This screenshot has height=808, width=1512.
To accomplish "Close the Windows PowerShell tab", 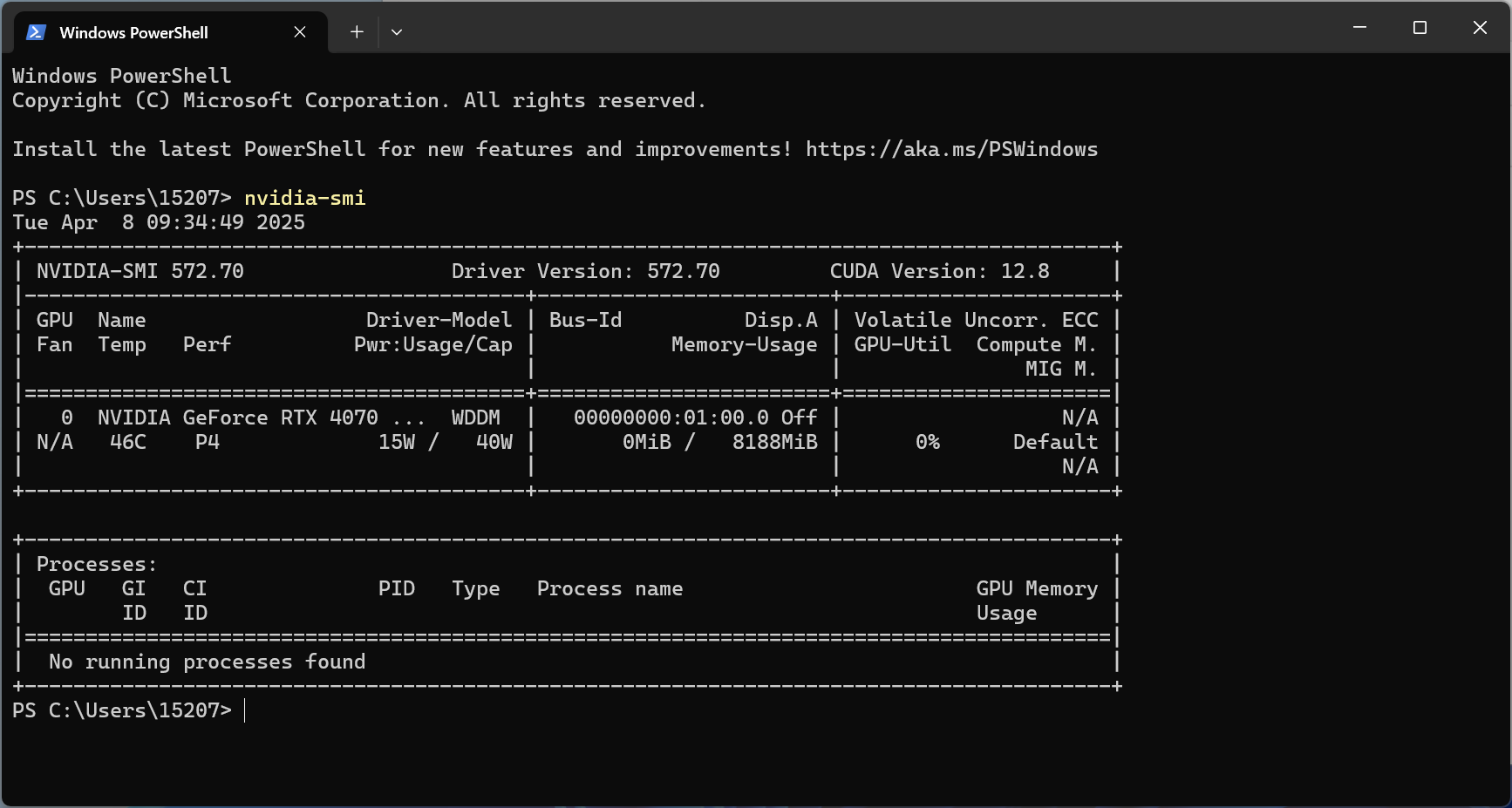I will 300,32.
